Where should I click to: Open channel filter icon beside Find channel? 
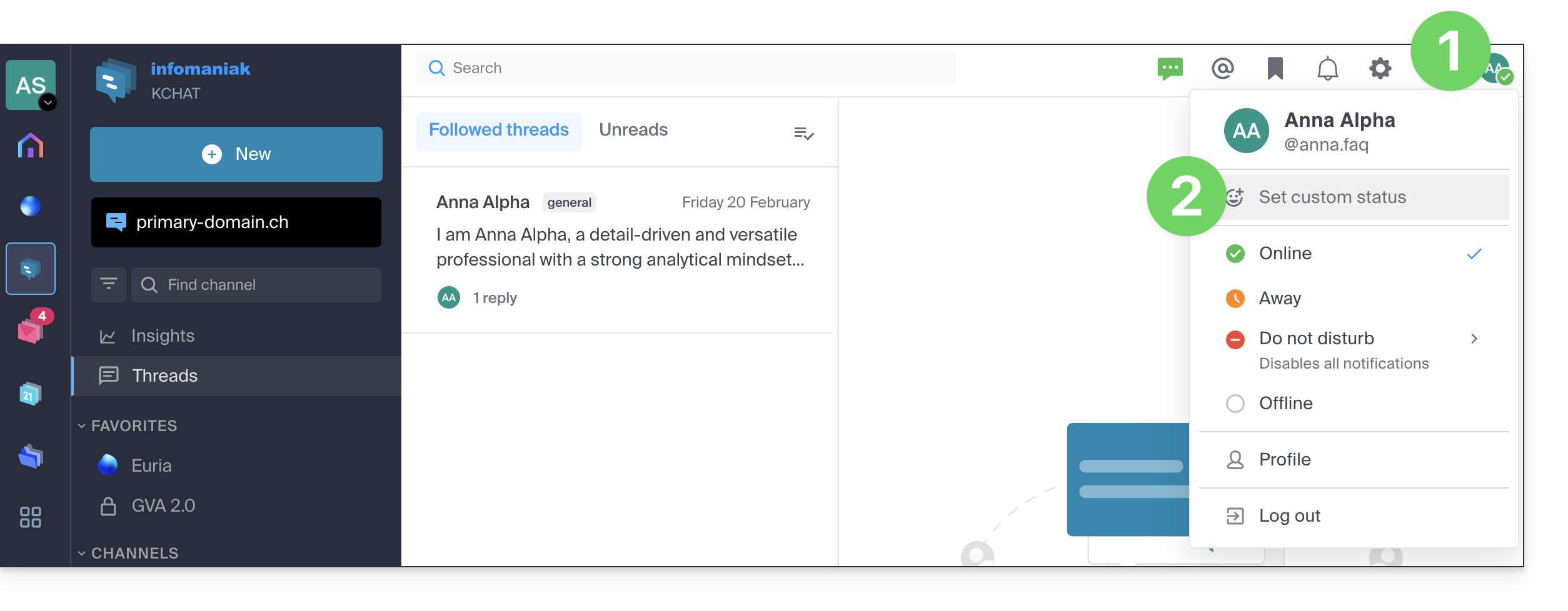109,284
